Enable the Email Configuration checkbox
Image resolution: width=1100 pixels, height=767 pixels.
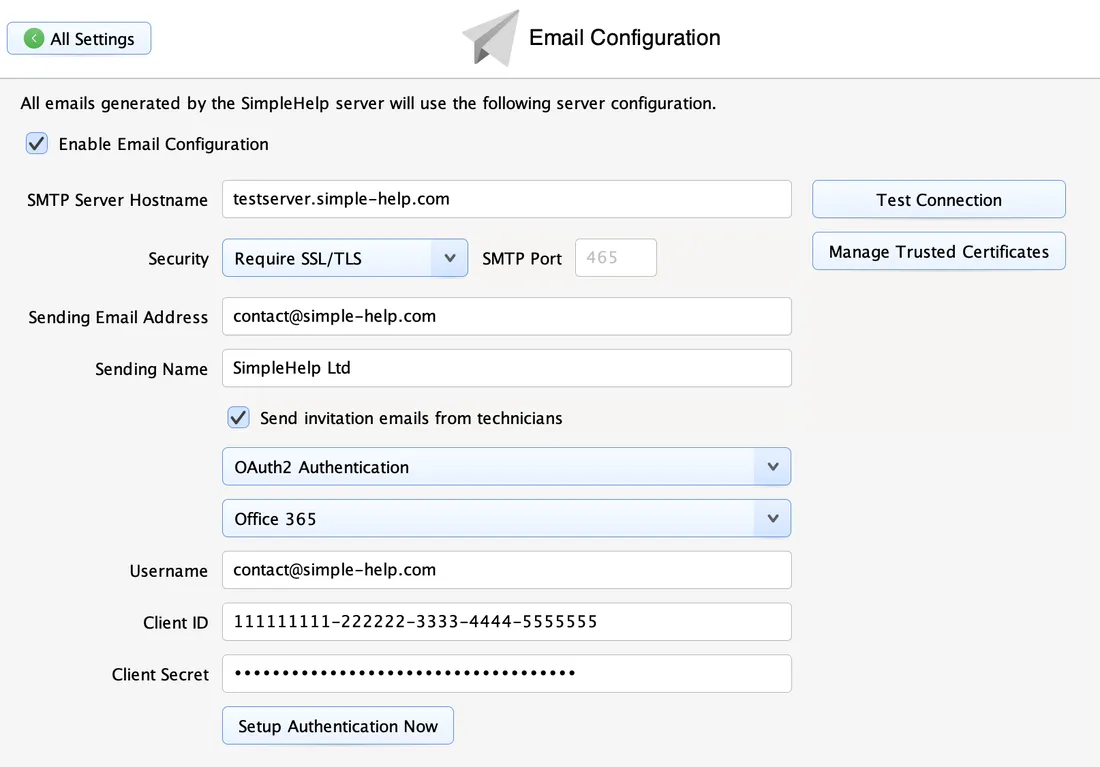tap(36, 143)
